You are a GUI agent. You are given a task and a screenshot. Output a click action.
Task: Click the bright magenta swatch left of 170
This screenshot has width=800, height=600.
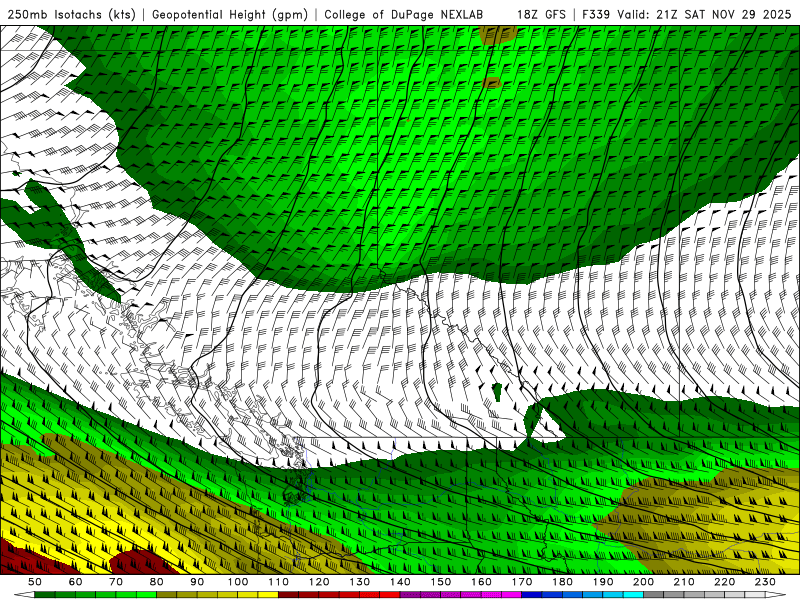pyautogui.click(x=511, y=595)
